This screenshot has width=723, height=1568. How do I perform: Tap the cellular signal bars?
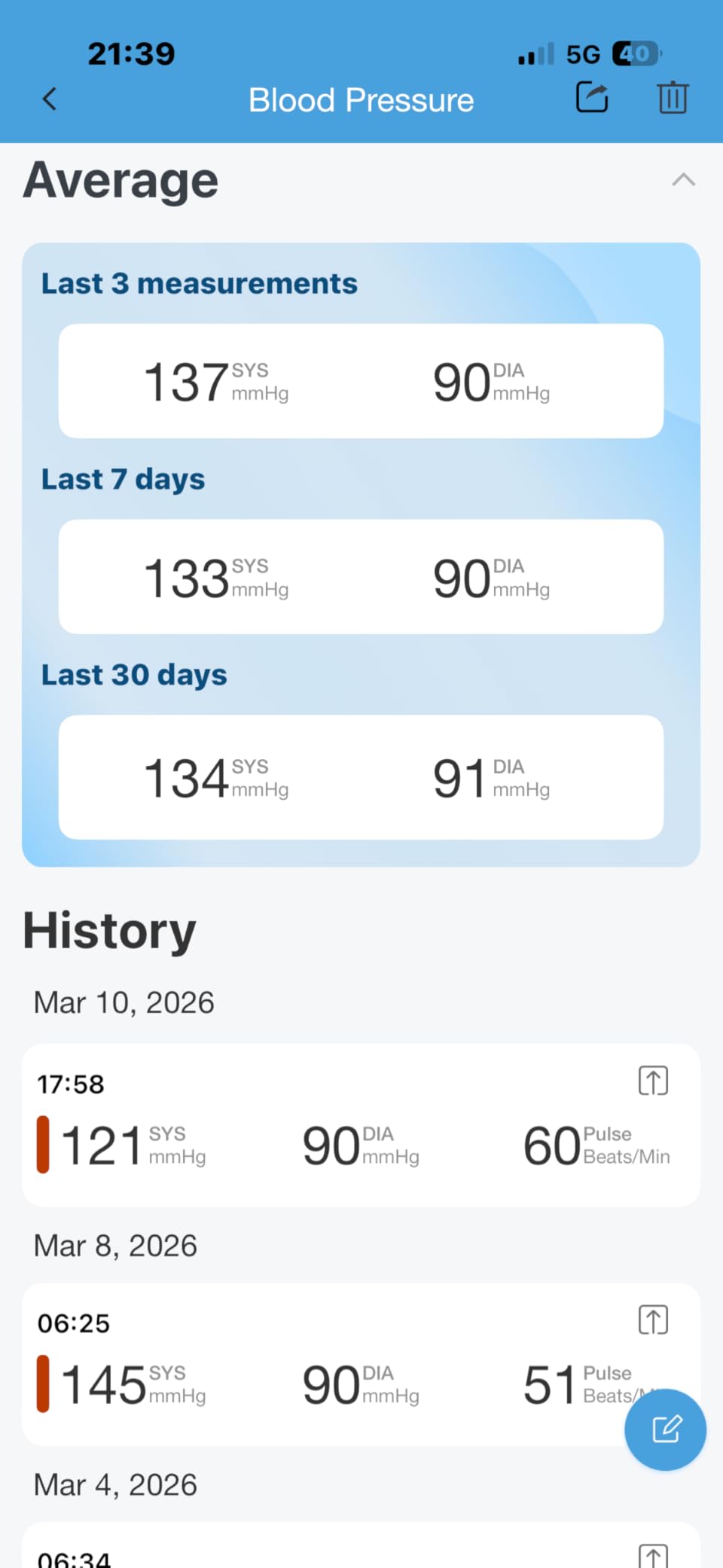tap(535, 54)
